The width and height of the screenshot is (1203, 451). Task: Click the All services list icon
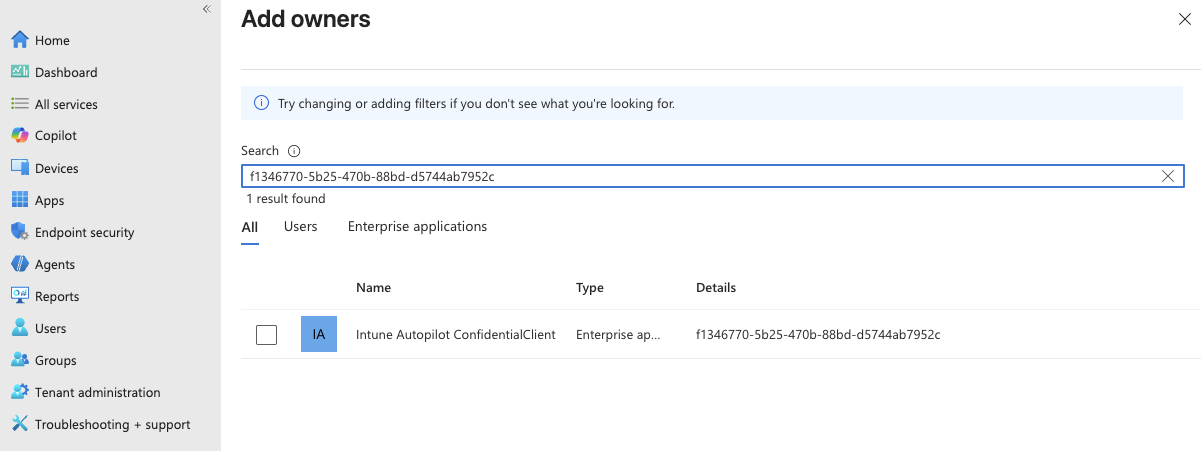(x=19, y=104)
